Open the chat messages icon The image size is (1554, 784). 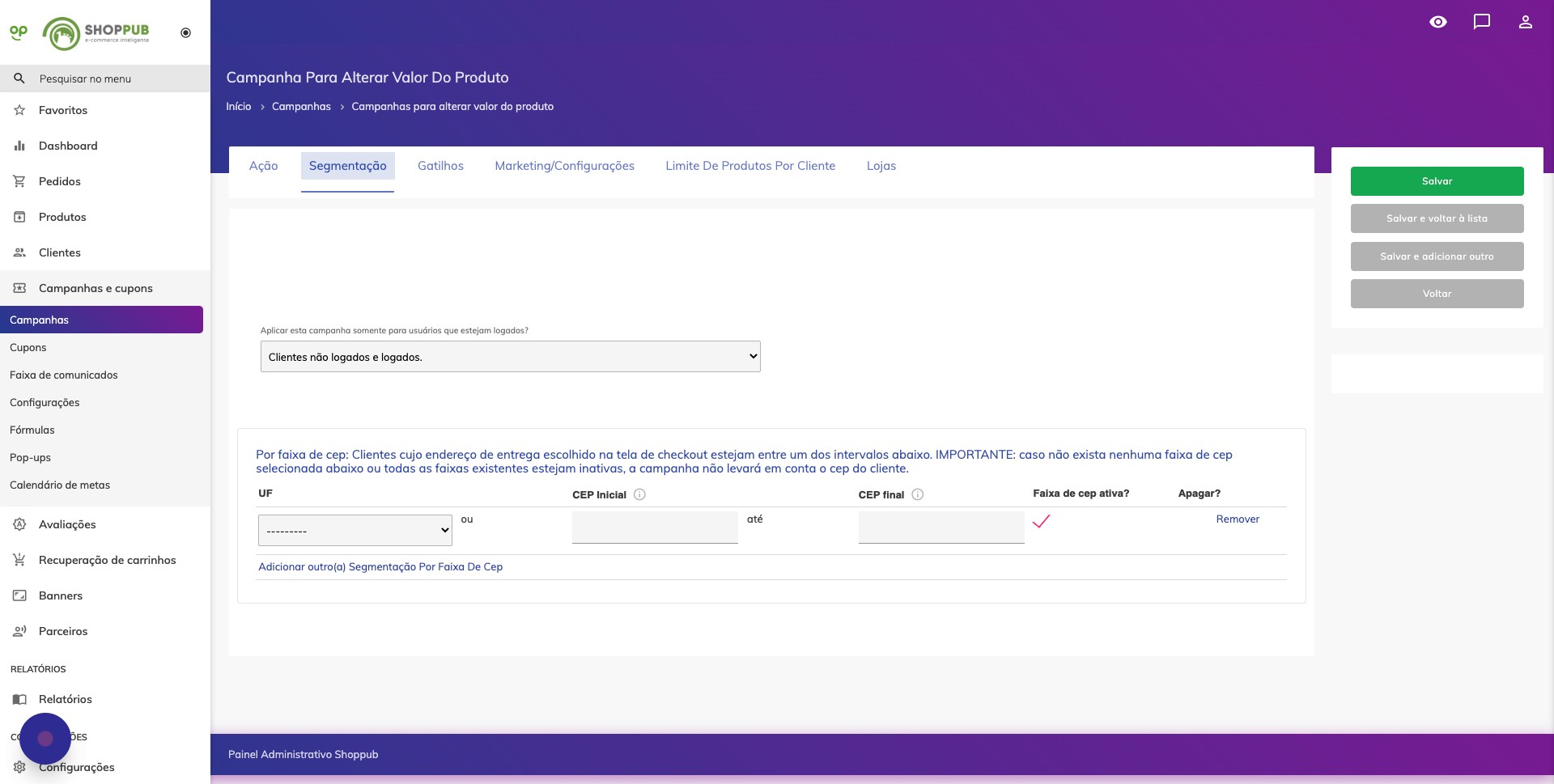coord(1481,22)
